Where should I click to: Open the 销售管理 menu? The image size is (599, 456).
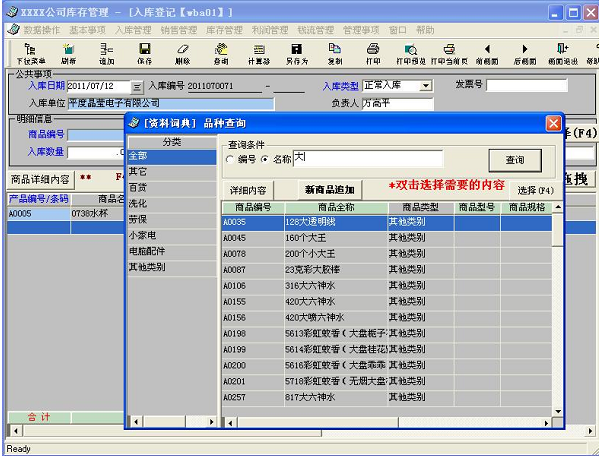(x=179, y=30)
